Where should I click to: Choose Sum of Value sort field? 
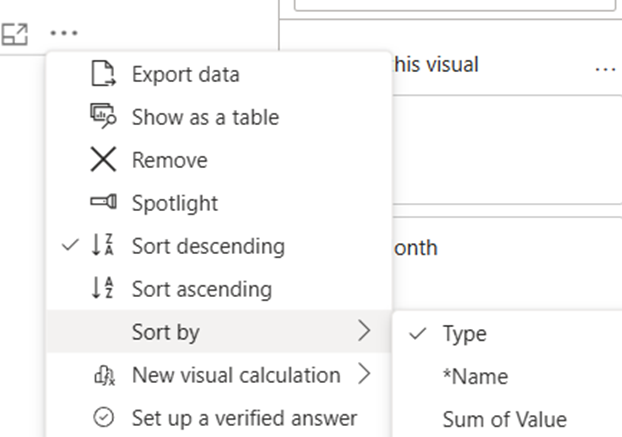coord(504,420)
